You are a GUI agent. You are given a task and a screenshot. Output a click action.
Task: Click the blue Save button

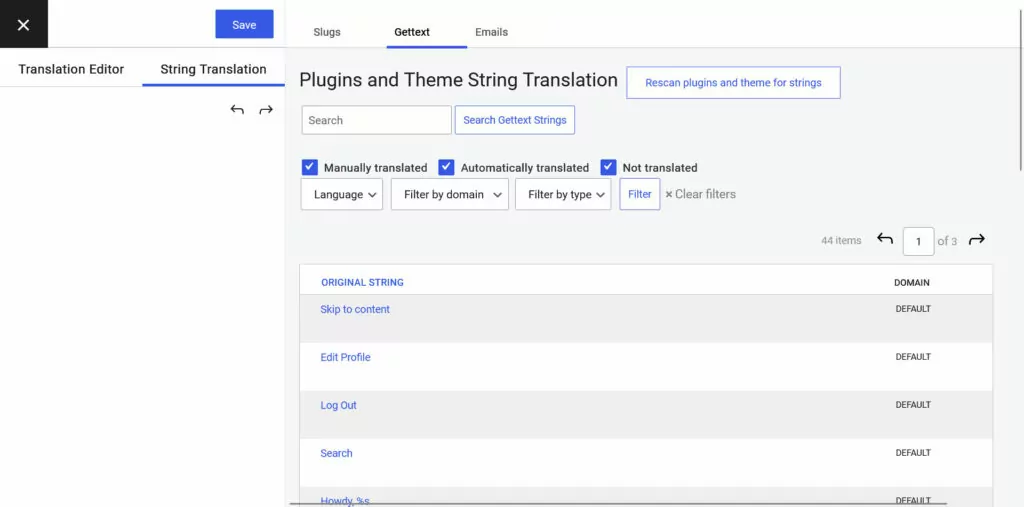click(x=244, y=24)
